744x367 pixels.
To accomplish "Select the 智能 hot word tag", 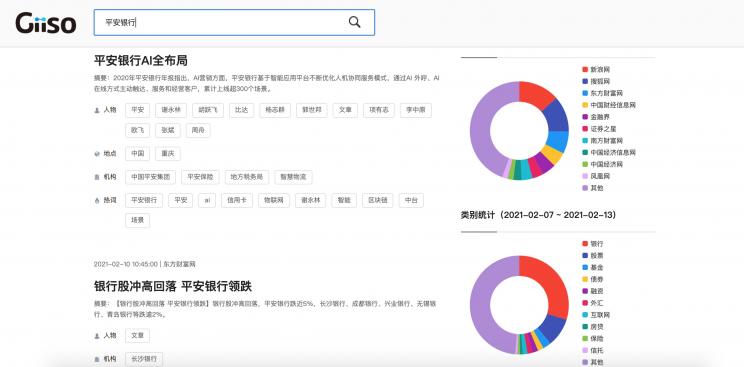I will pyautogui.click(x=344, y=200).
